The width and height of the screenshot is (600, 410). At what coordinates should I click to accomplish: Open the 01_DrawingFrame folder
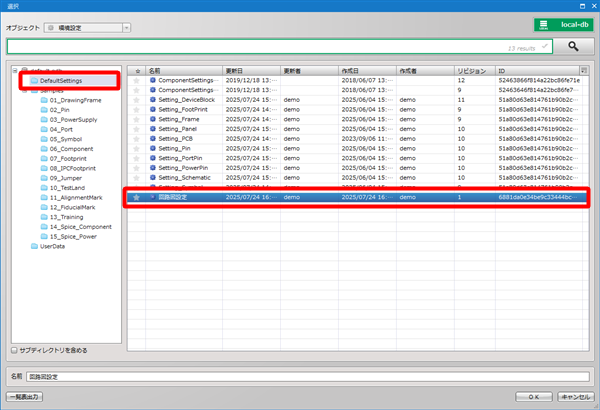72,101
